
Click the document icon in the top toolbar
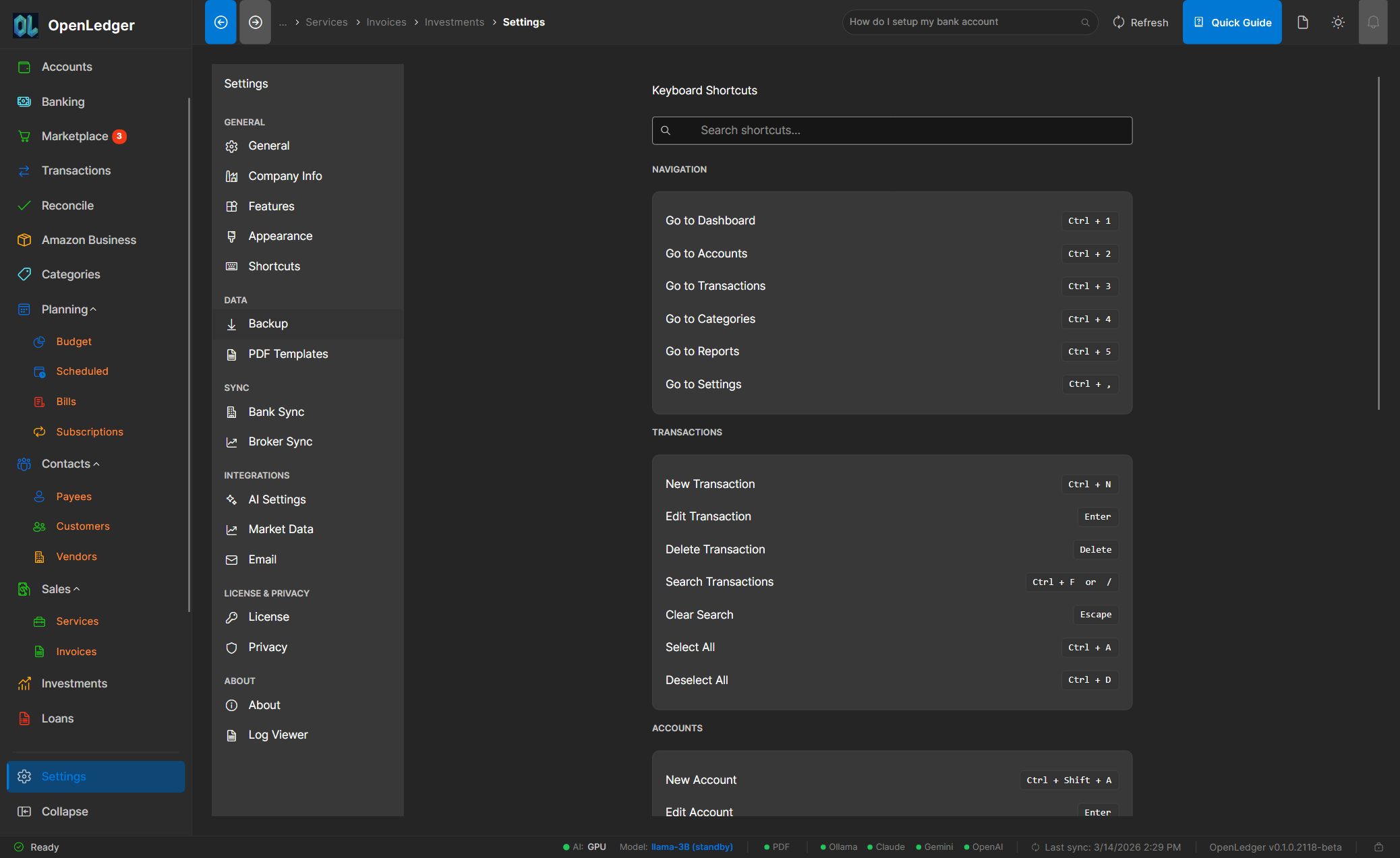pos(1302,22)
